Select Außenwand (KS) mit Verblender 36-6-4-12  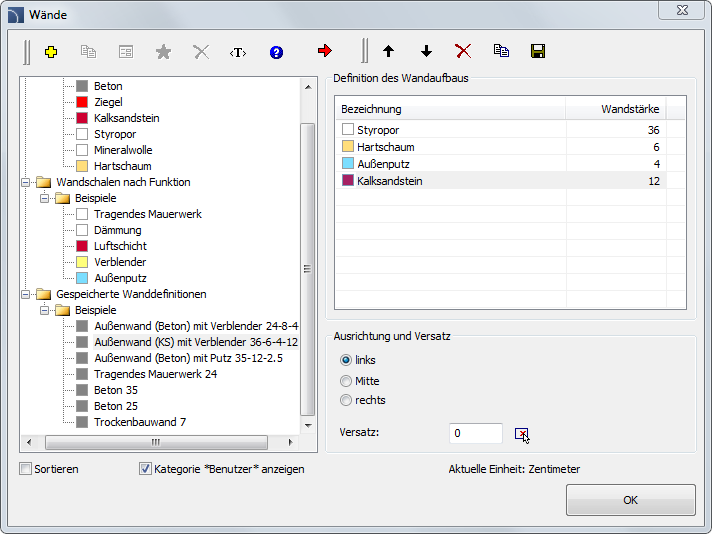[x=196, y=342]
